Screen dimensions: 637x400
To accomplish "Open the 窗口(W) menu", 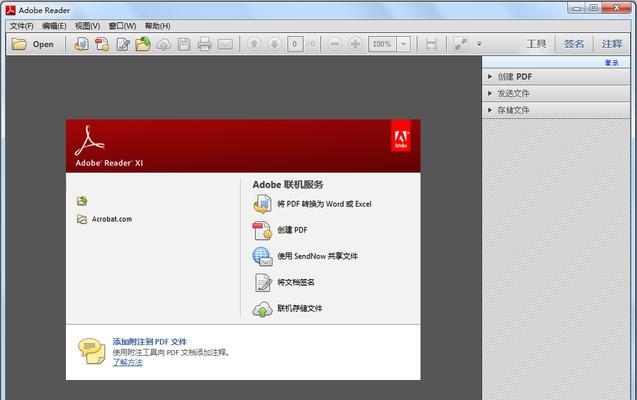I will pos(122,26).
